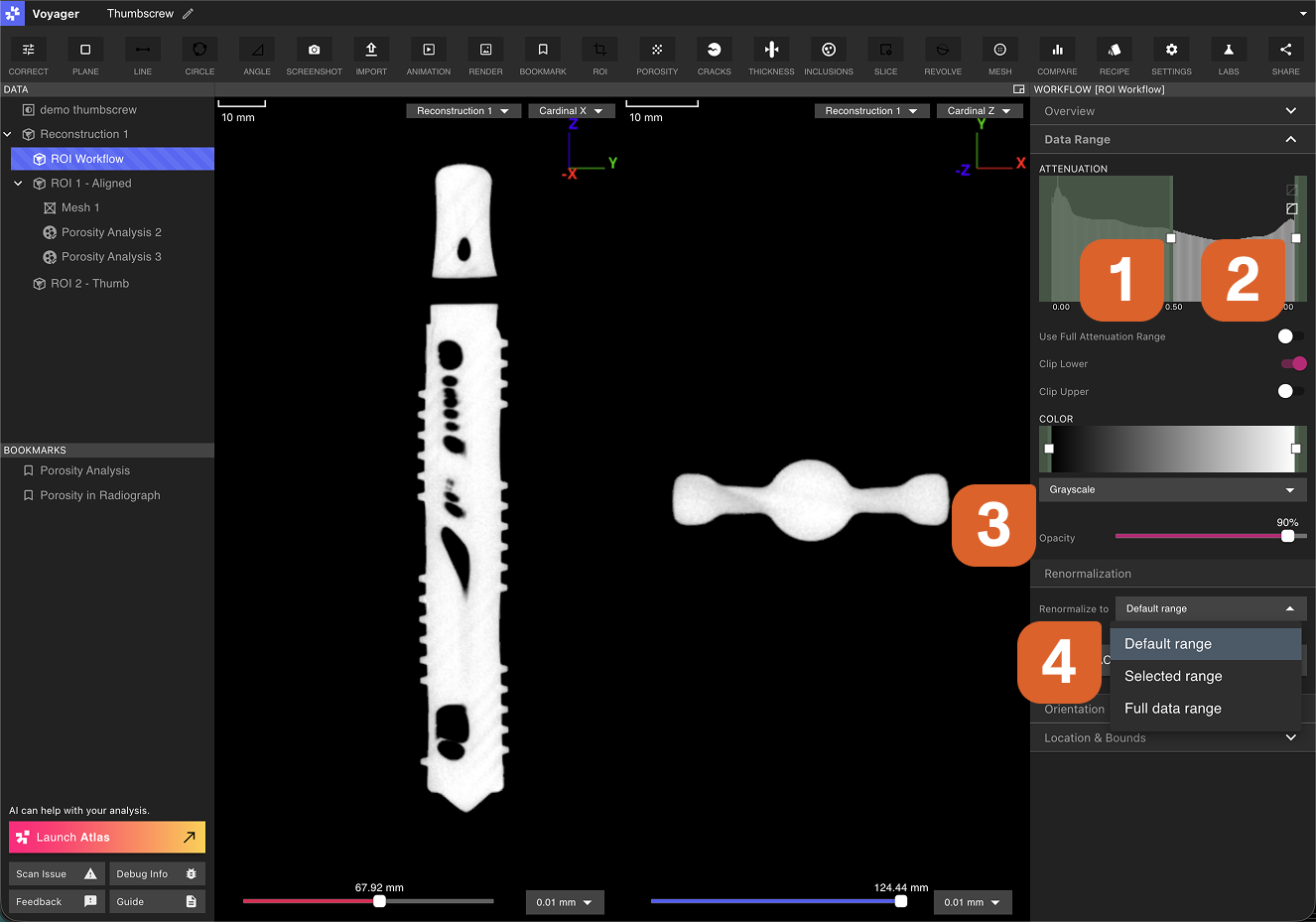This screenshot has width=1316, height=922.
Task: Open the Grayscale colormap dropdown
Action: 1172,489
